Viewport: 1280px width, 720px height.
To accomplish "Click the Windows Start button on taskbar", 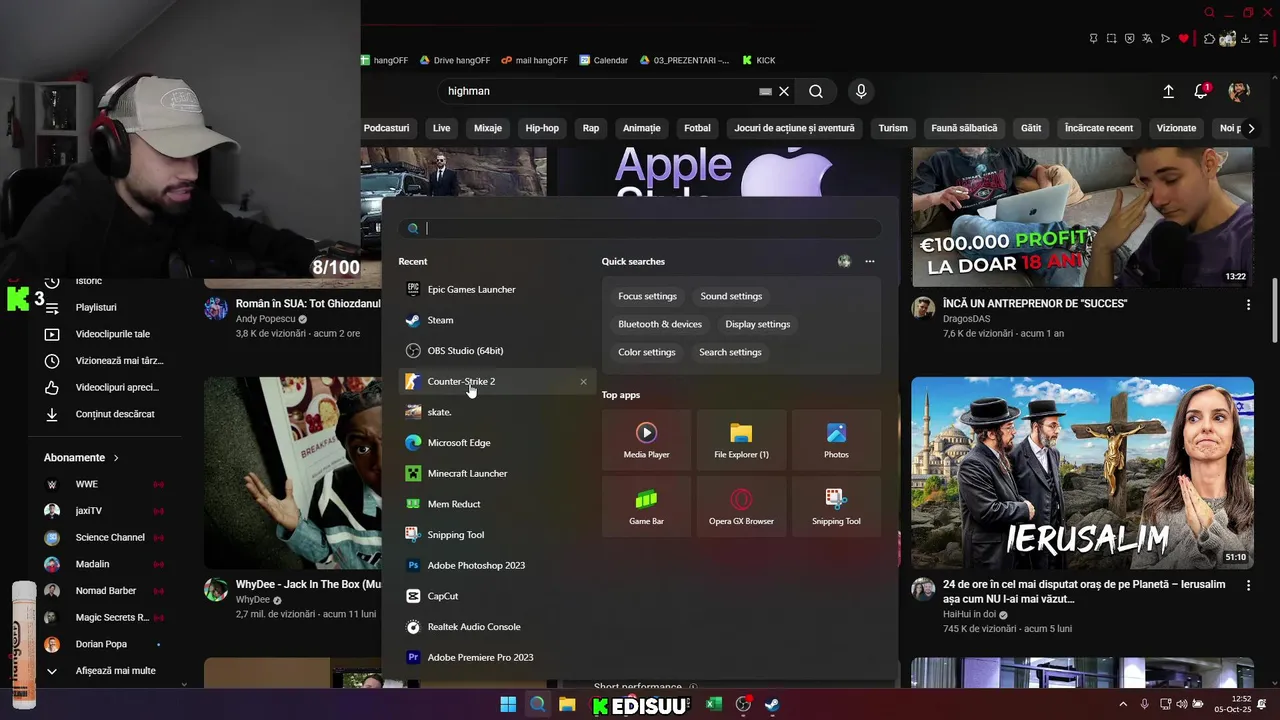I will point(508,704).
